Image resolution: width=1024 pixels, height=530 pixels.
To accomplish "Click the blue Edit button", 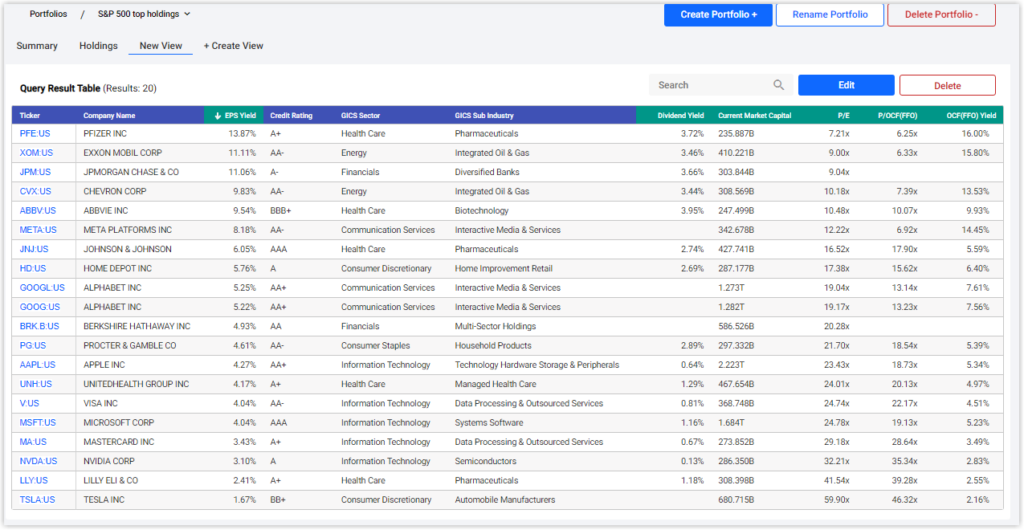I will 846,86.
